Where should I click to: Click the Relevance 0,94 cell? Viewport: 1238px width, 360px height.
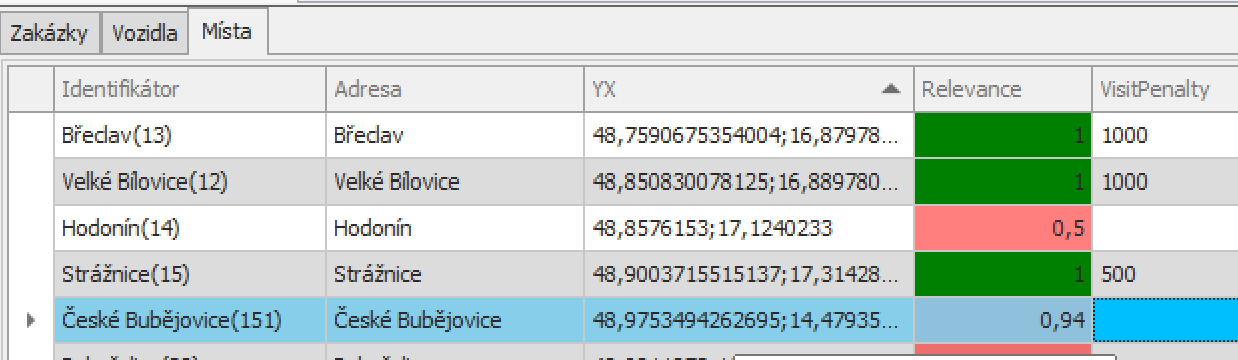(x=1002, y=320)
